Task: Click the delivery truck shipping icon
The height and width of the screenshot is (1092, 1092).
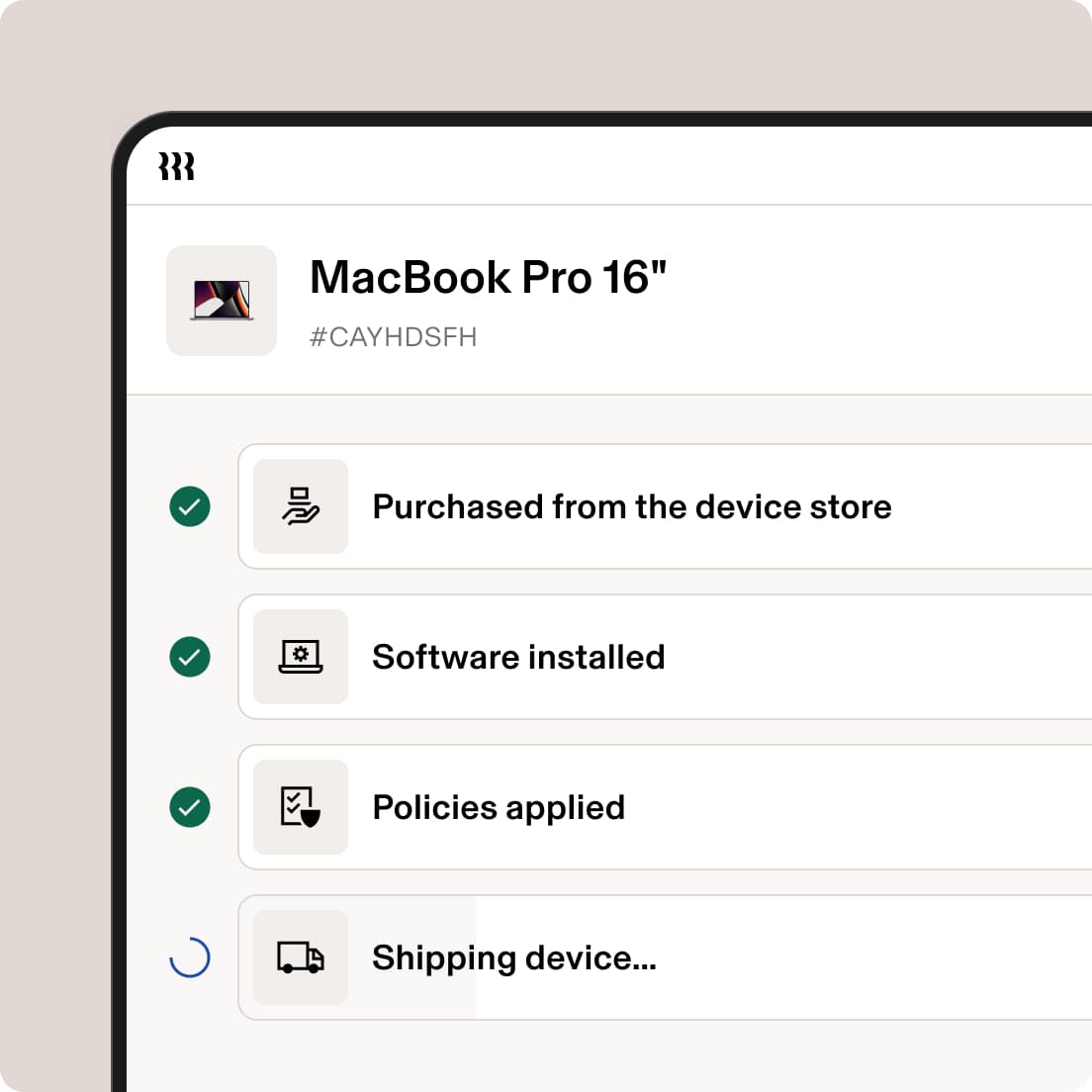Action: point(300,957)
